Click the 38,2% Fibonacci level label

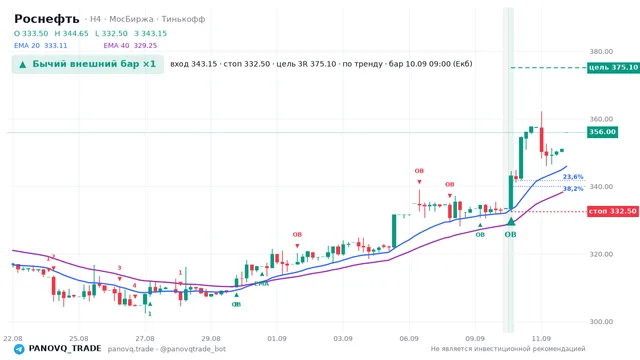pos(573,189)
